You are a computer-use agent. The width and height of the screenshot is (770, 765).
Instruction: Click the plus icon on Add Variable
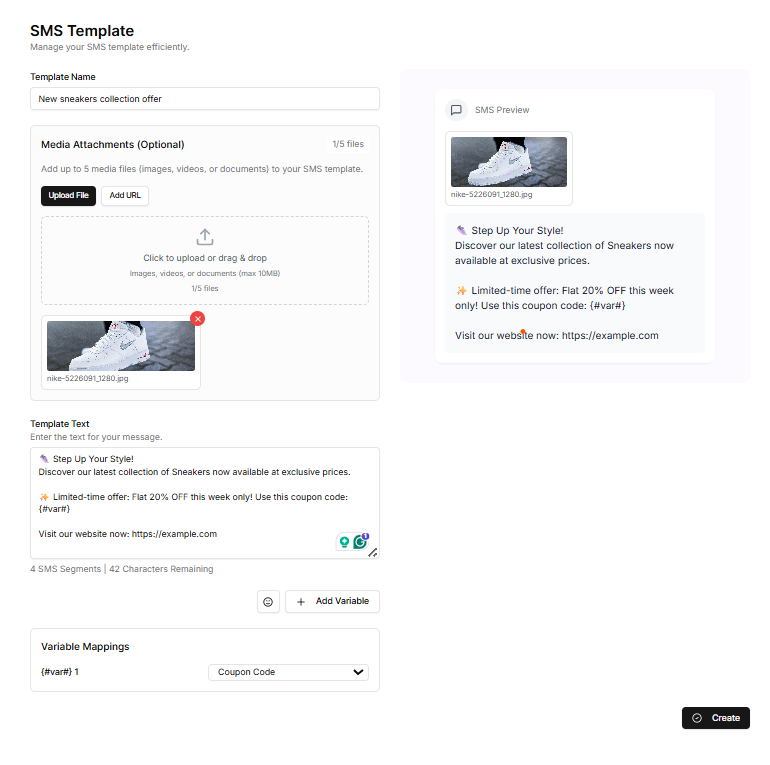point(301,602)
